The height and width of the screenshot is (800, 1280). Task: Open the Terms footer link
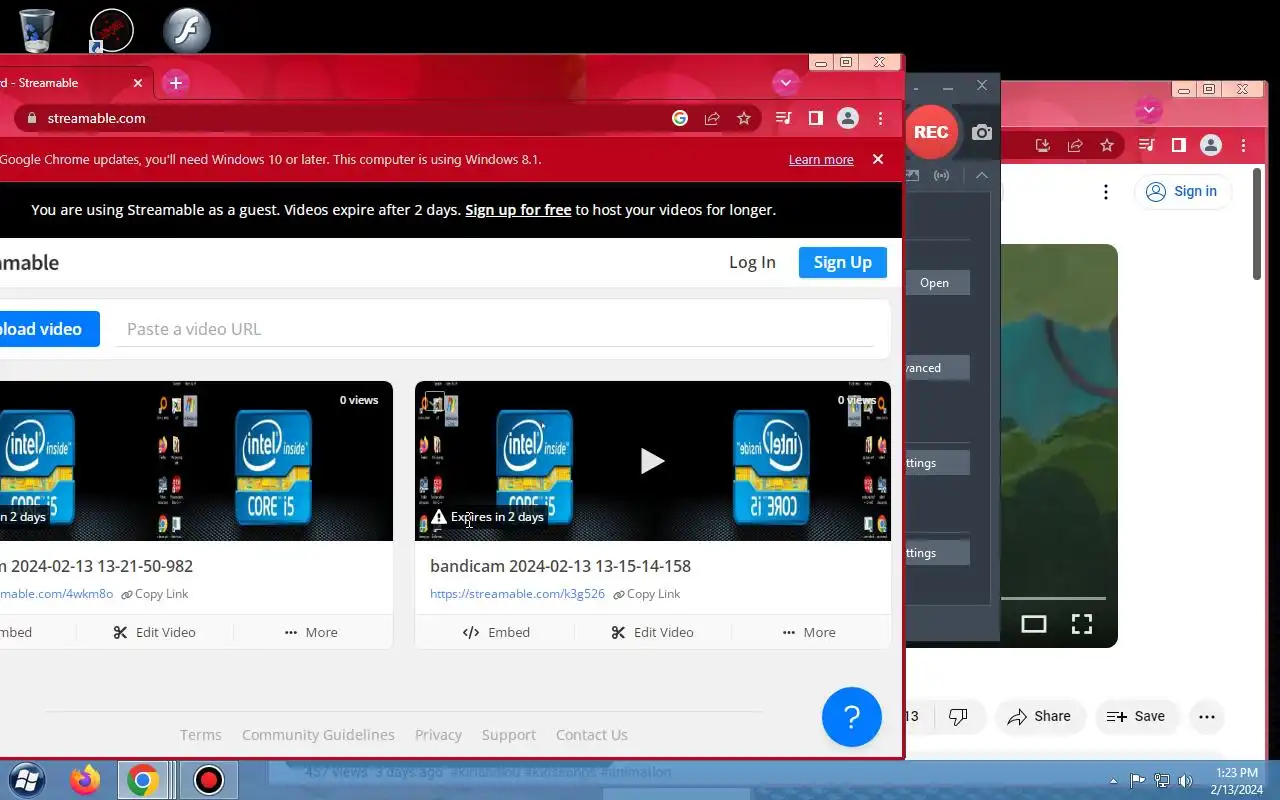coord(201,735)
